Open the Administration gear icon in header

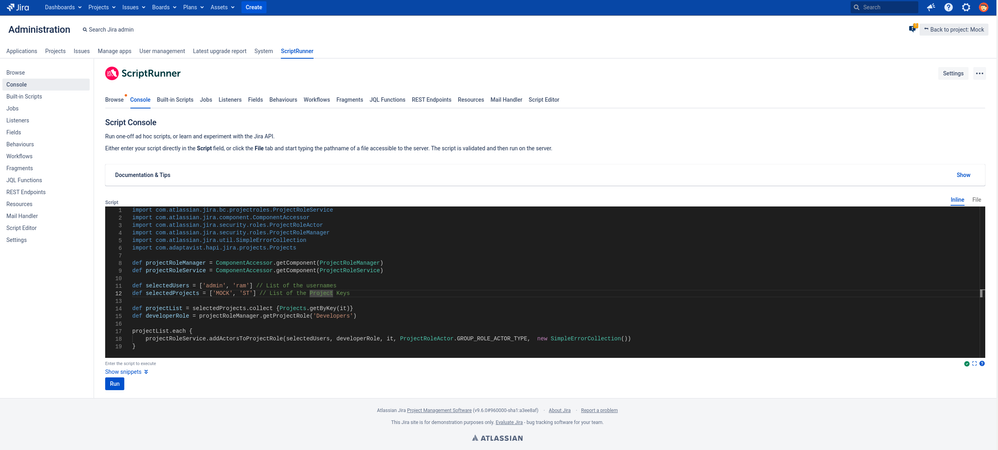(966, 7)
